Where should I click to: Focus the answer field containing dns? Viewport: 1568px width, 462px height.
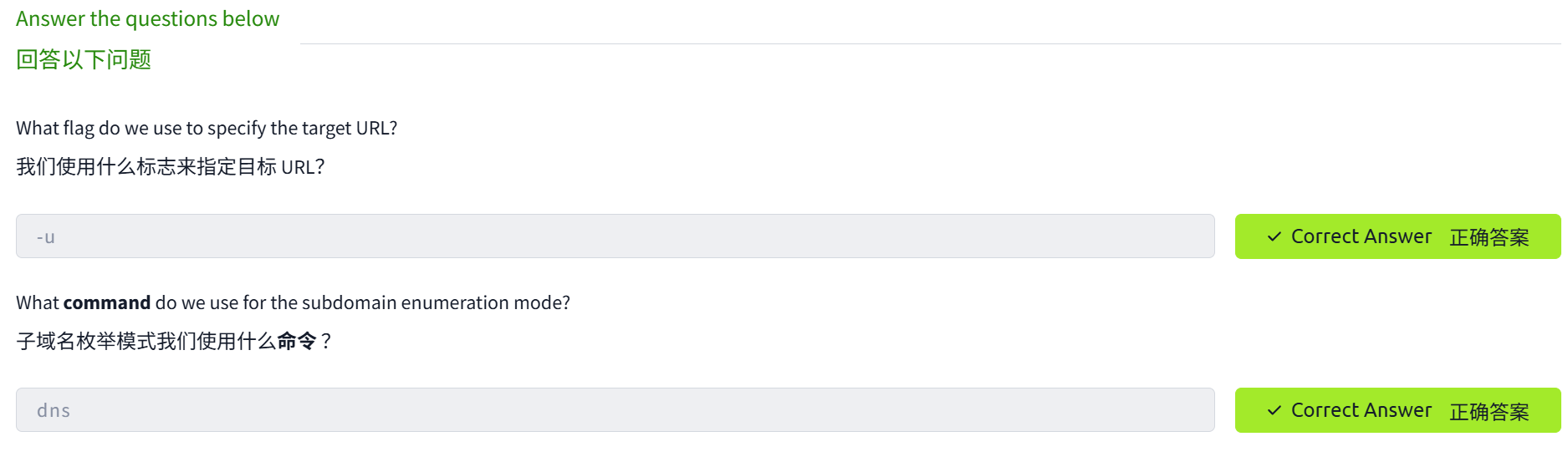[615, 410]
